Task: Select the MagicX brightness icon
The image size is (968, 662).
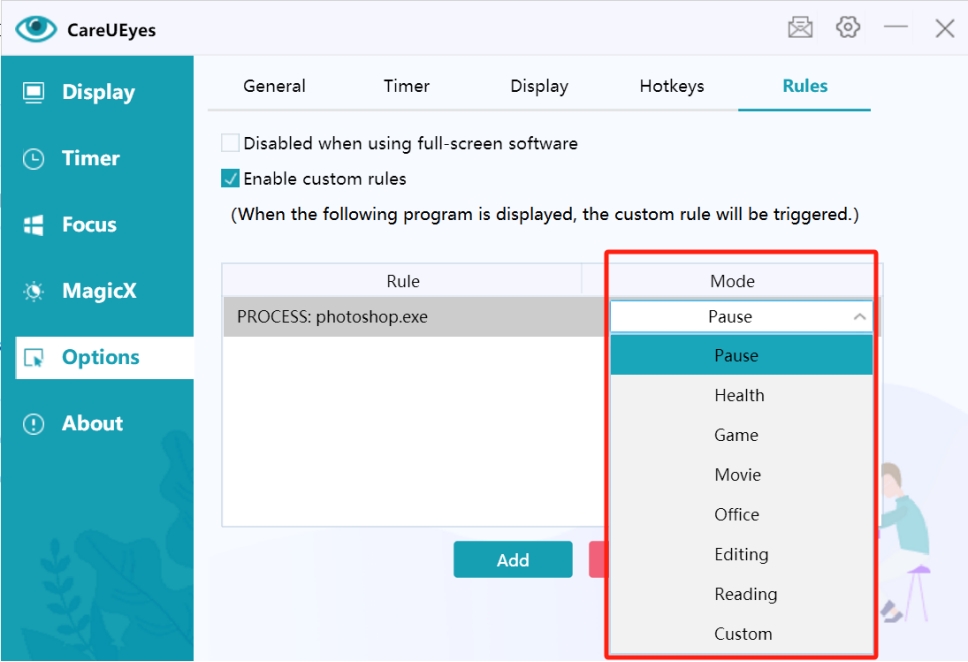Action: click(34, 292)
